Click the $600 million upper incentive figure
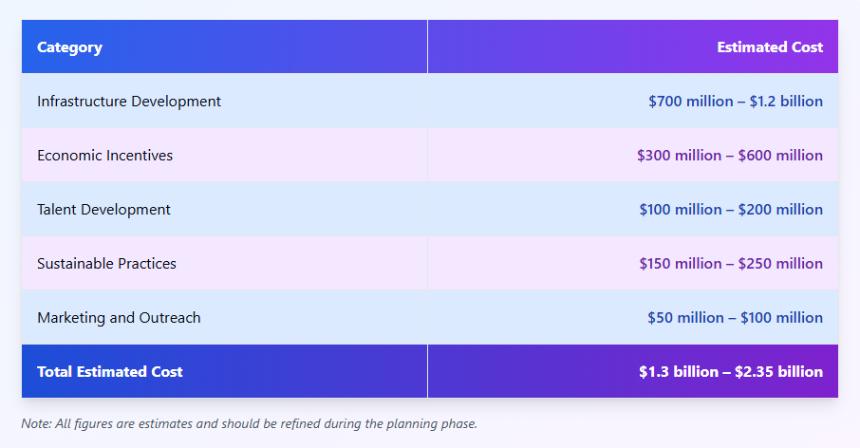Viewport: 860px width, 448px height. pyautogui.click(x=780, y=155)
